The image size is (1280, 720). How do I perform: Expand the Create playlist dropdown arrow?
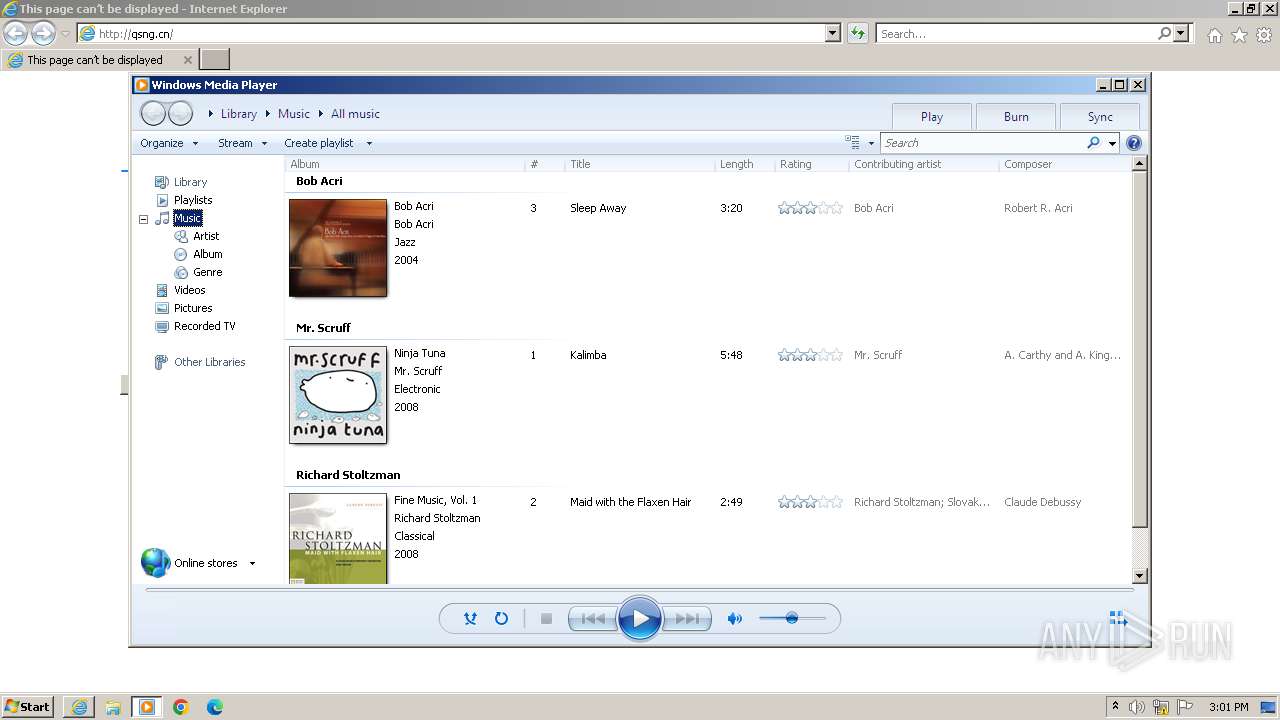369,143
